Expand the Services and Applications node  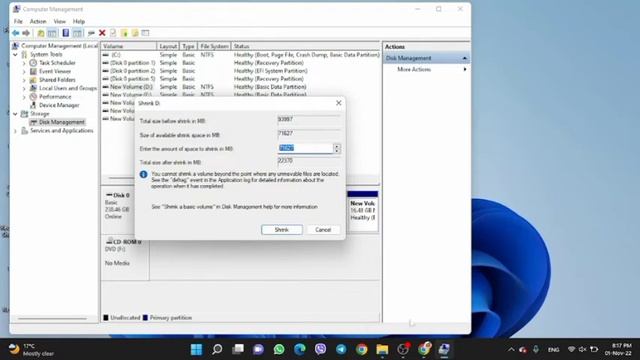click(x=16, y=131)
